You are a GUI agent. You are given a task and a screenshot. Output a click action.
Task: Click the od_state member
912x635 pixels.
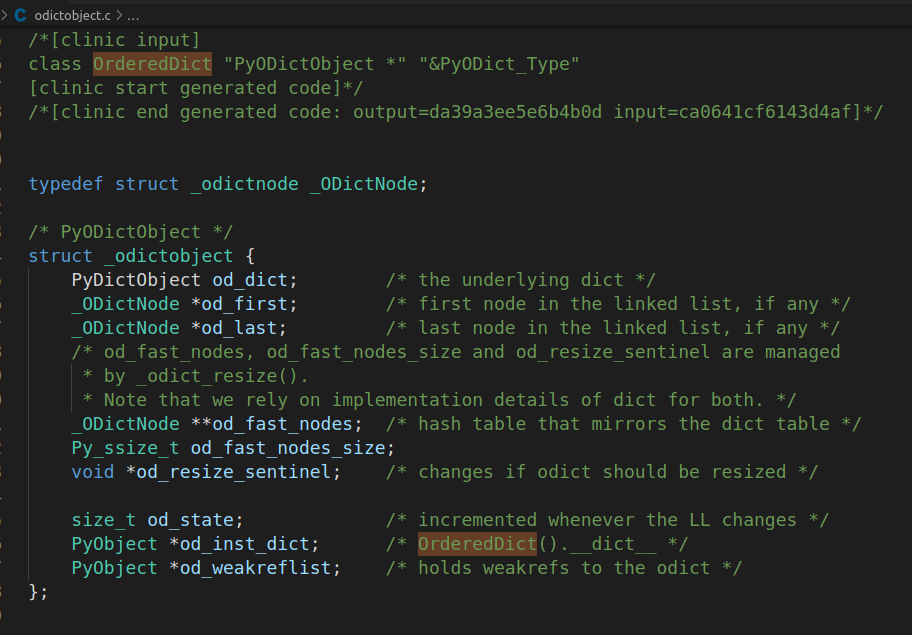[x=190, y=520]
